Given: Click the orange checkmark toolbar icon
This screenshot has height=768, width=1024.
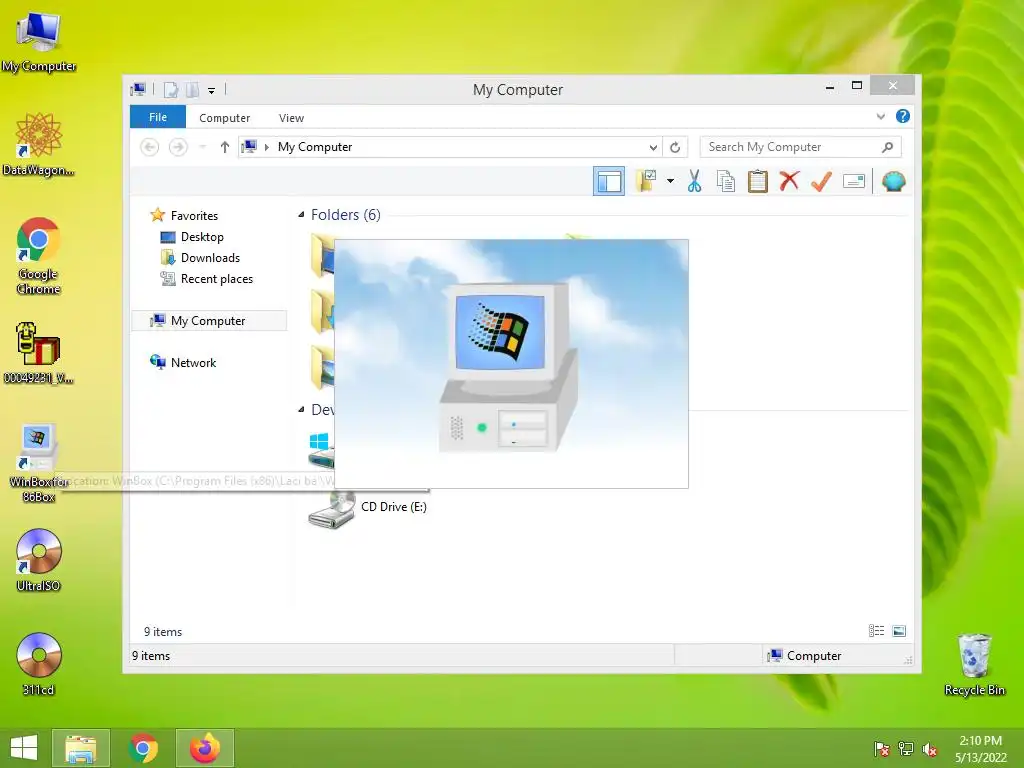Looking at the screenshot, I should pyautogui.click(x=822, y=181).
